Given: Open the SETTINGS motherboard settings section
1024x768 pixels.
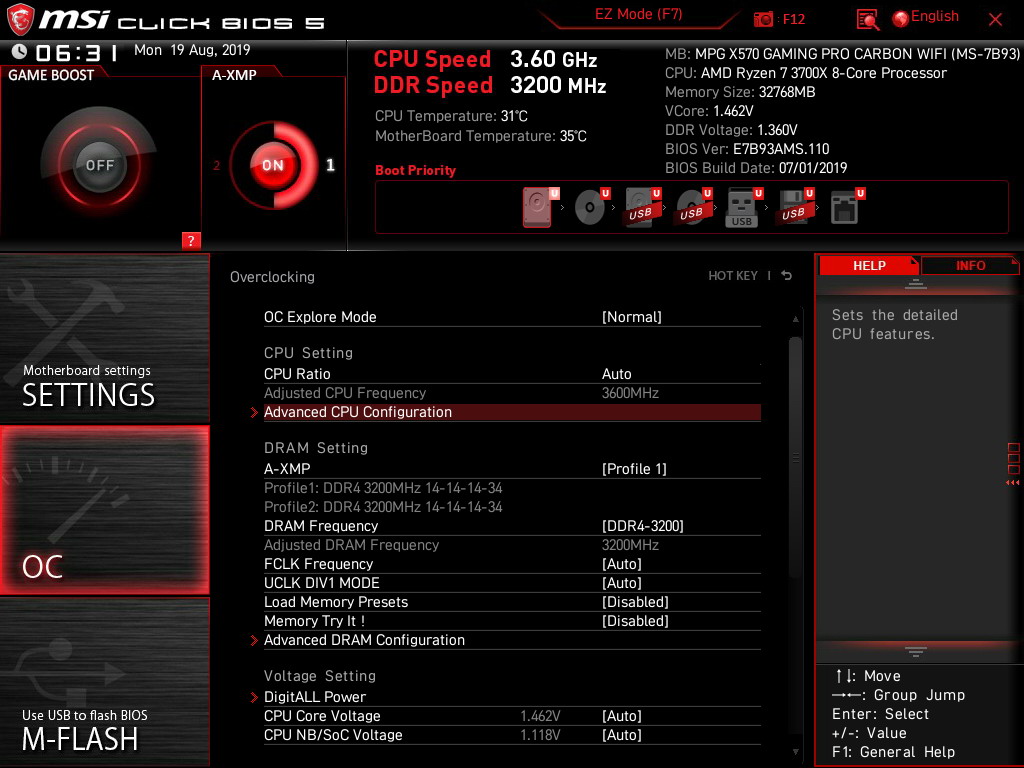Looking at the screenshot, I should point(104,338).
